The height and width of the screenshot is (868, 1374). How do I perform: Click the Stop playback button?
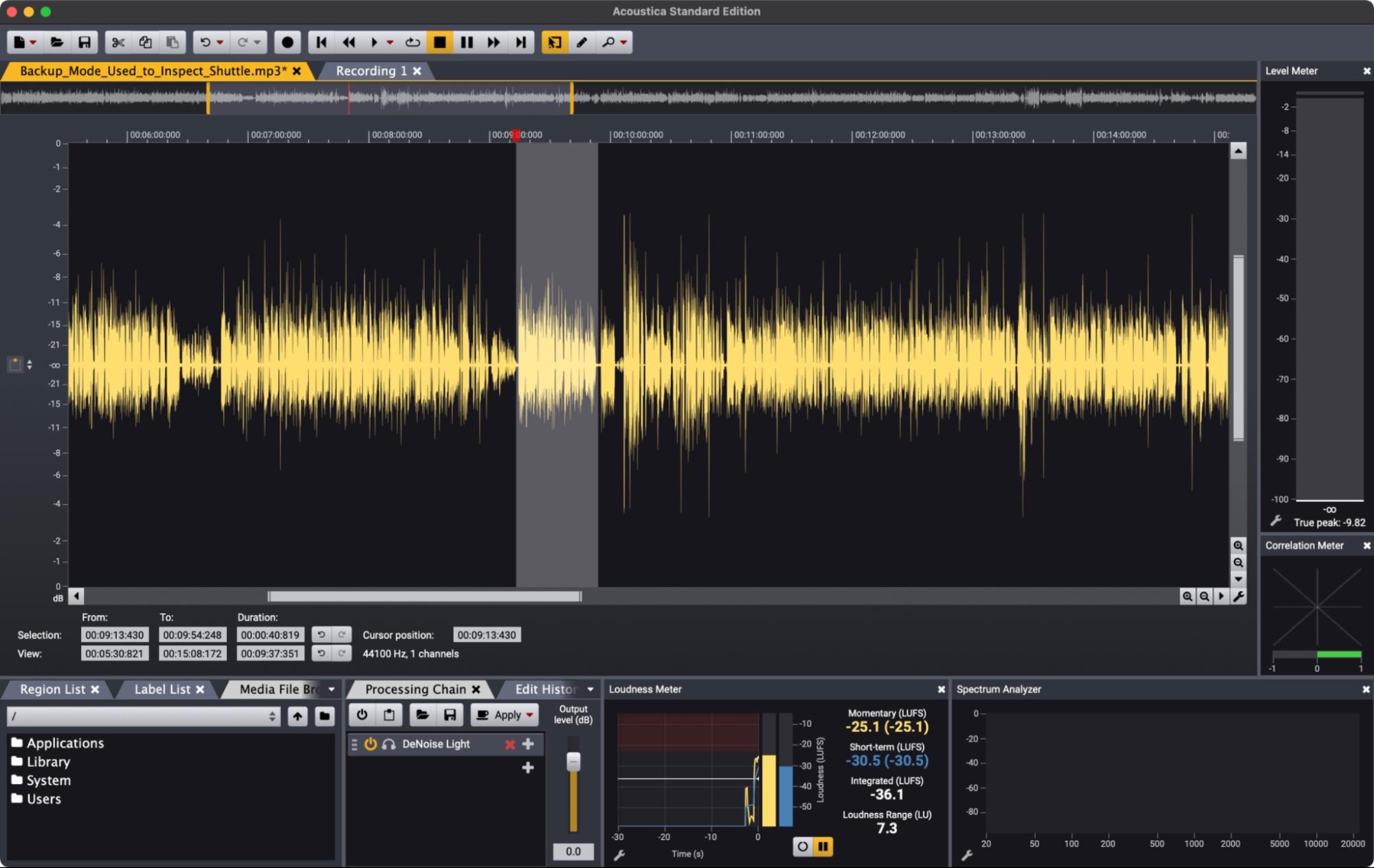point(440,42)
